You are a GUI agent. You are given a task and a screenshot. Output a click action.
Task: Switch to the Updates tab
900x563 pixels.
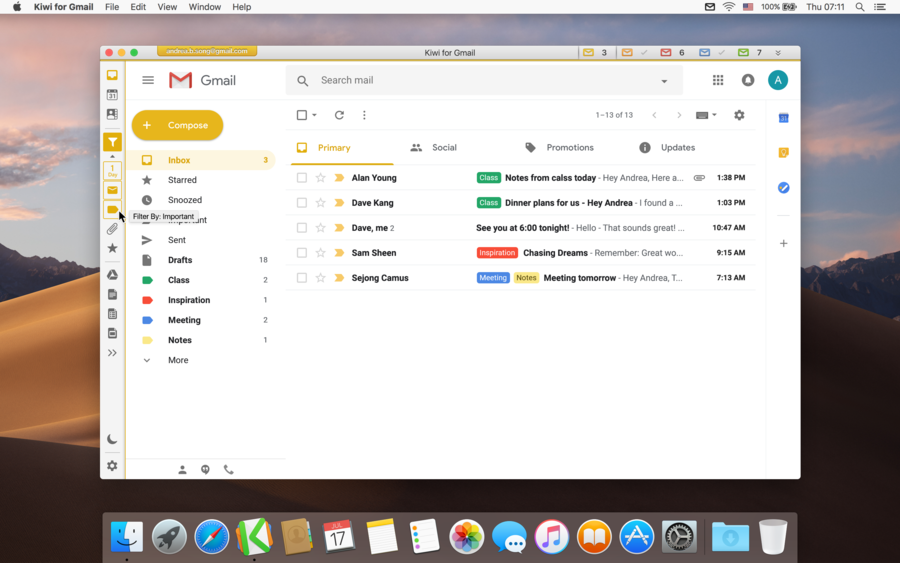pos(678,147)
